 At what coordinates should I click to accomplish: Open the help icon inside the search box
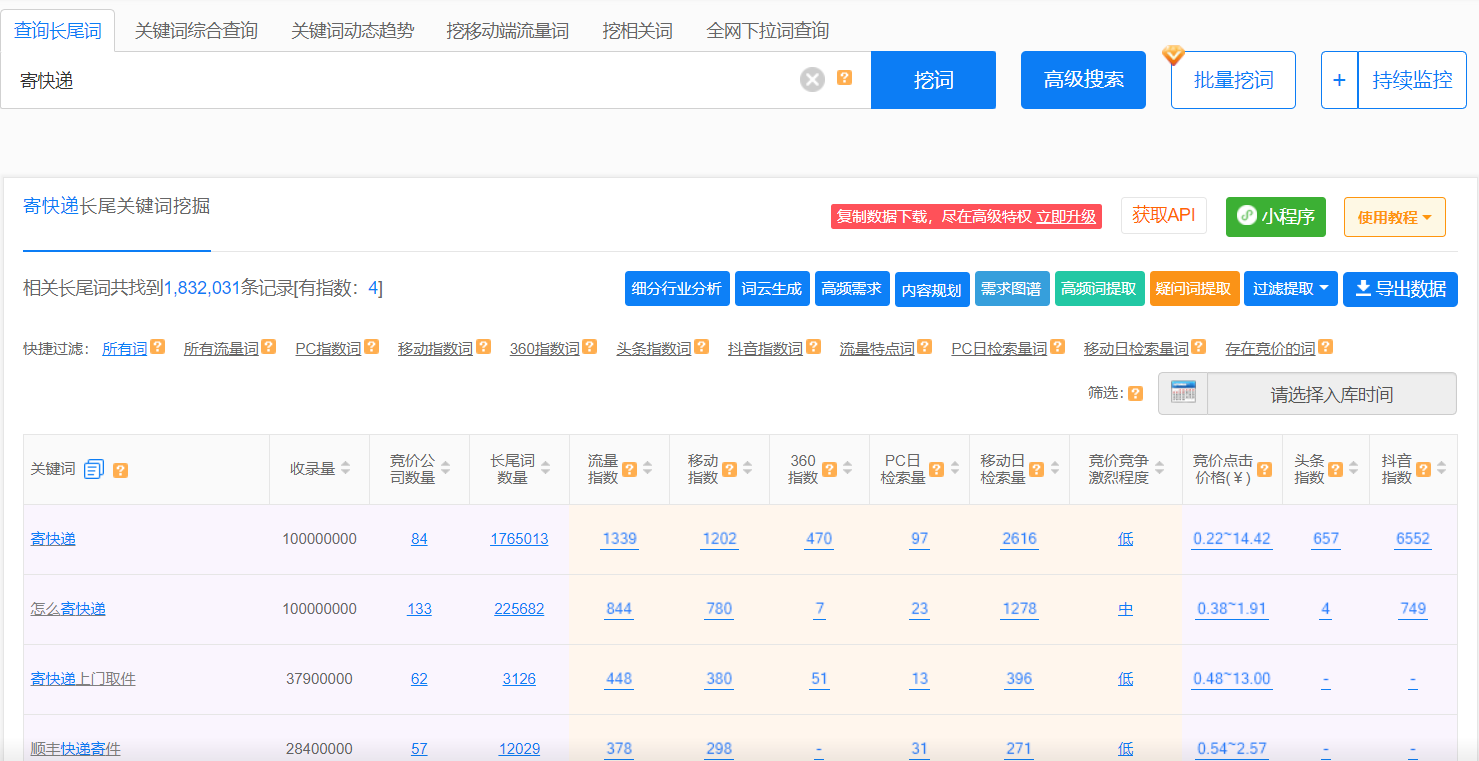pyautogui.click(x=845, y=77)
